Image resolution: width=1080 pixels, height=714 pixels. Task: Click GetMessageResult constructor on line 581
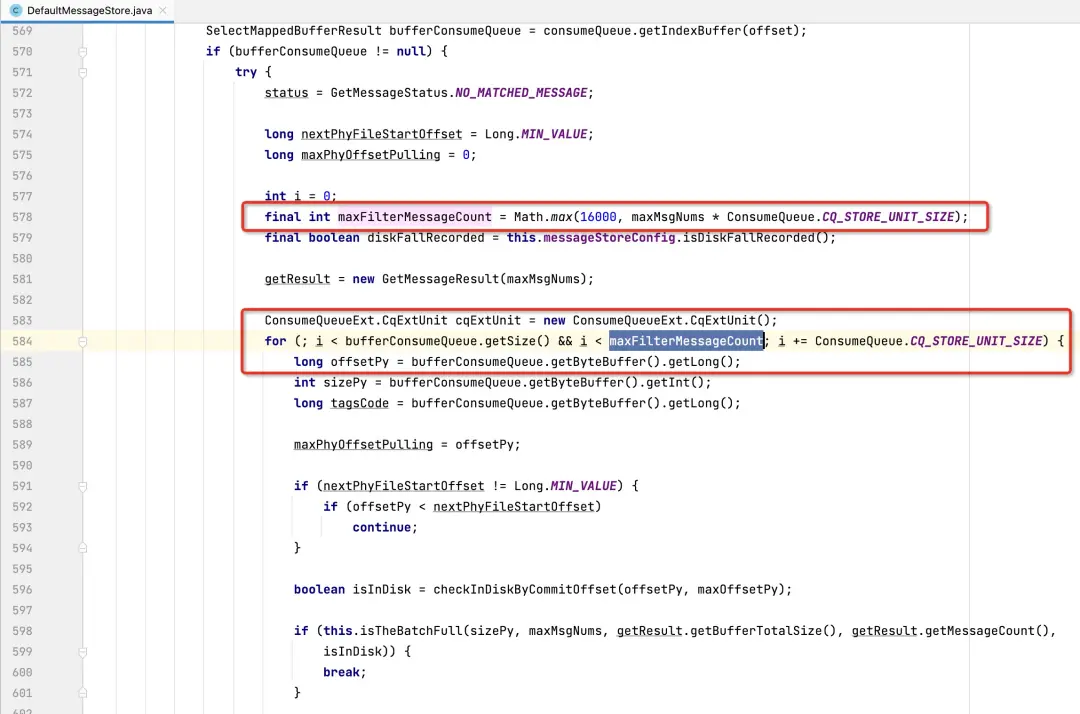point(441,279)
